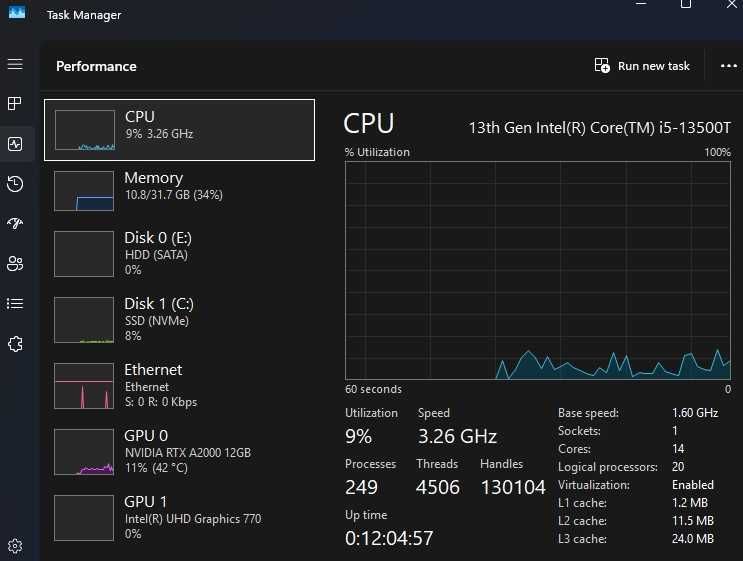This screenshot has height=561, width=743.
Task: Click the Memory usage mini graph thumbnail
Action: point(84,190)
